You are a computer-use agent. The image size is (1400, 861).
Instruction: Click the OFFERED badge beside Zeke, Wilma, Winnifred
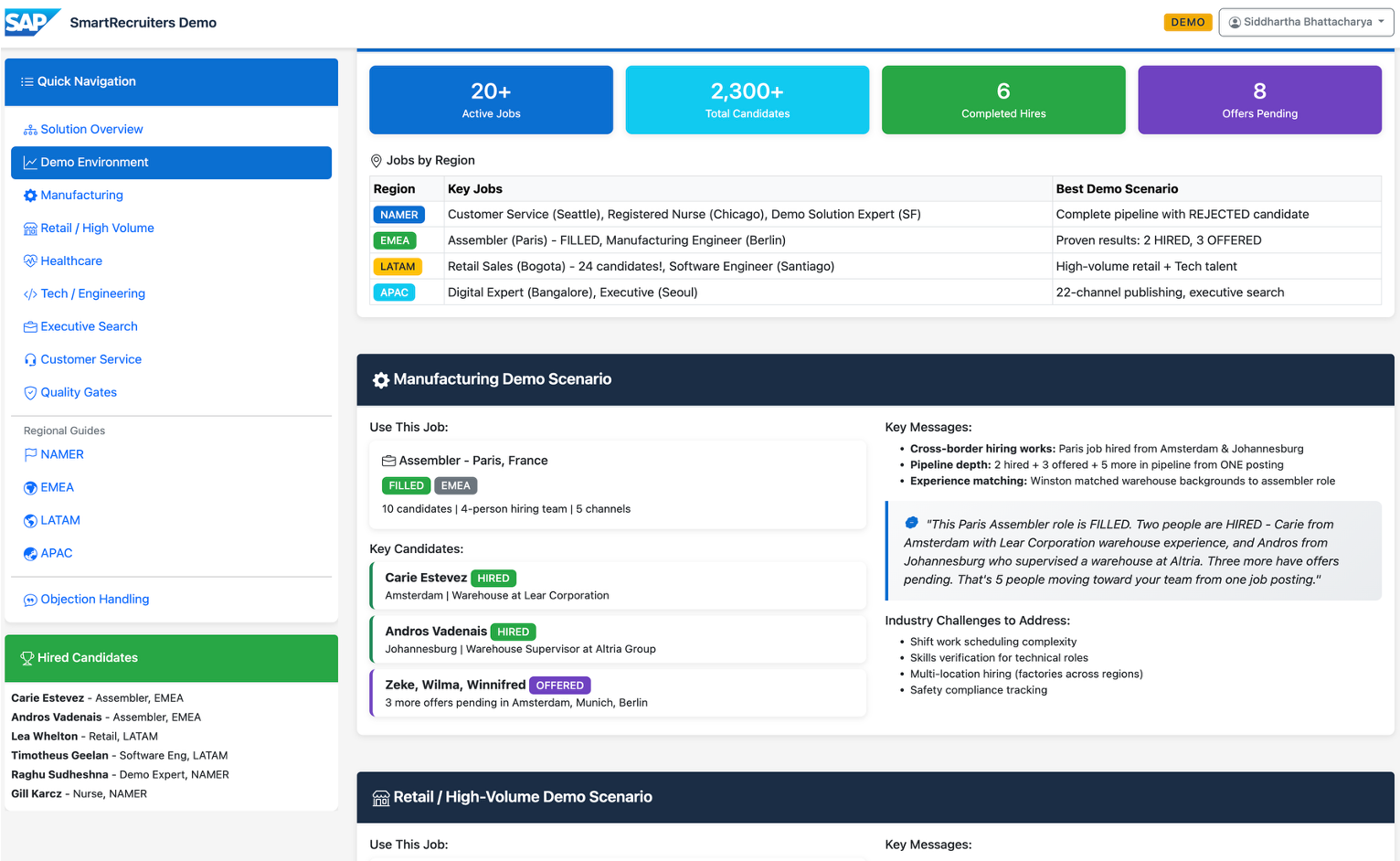[560, 686]
